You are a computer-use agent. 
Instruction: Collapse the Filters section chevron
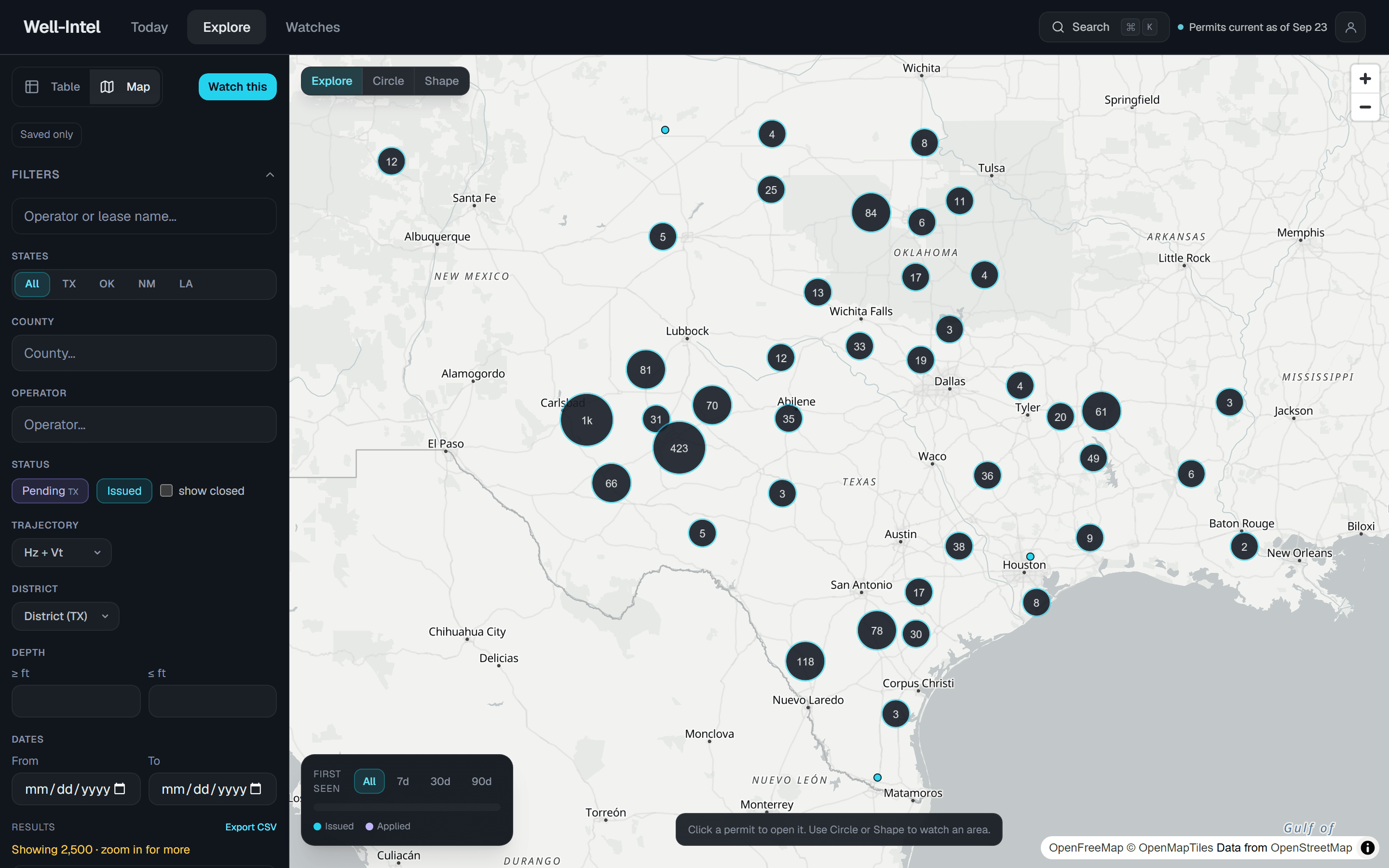[x=270, y=175]
